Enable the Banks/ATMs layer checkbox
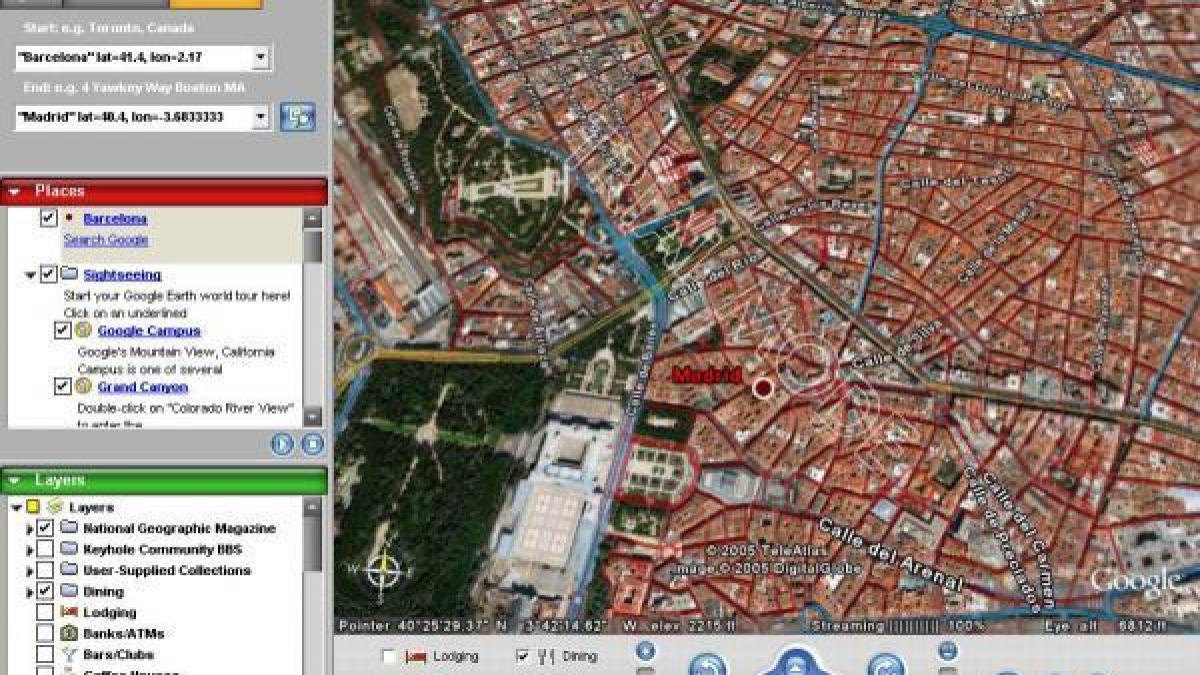 click(45, 633)
